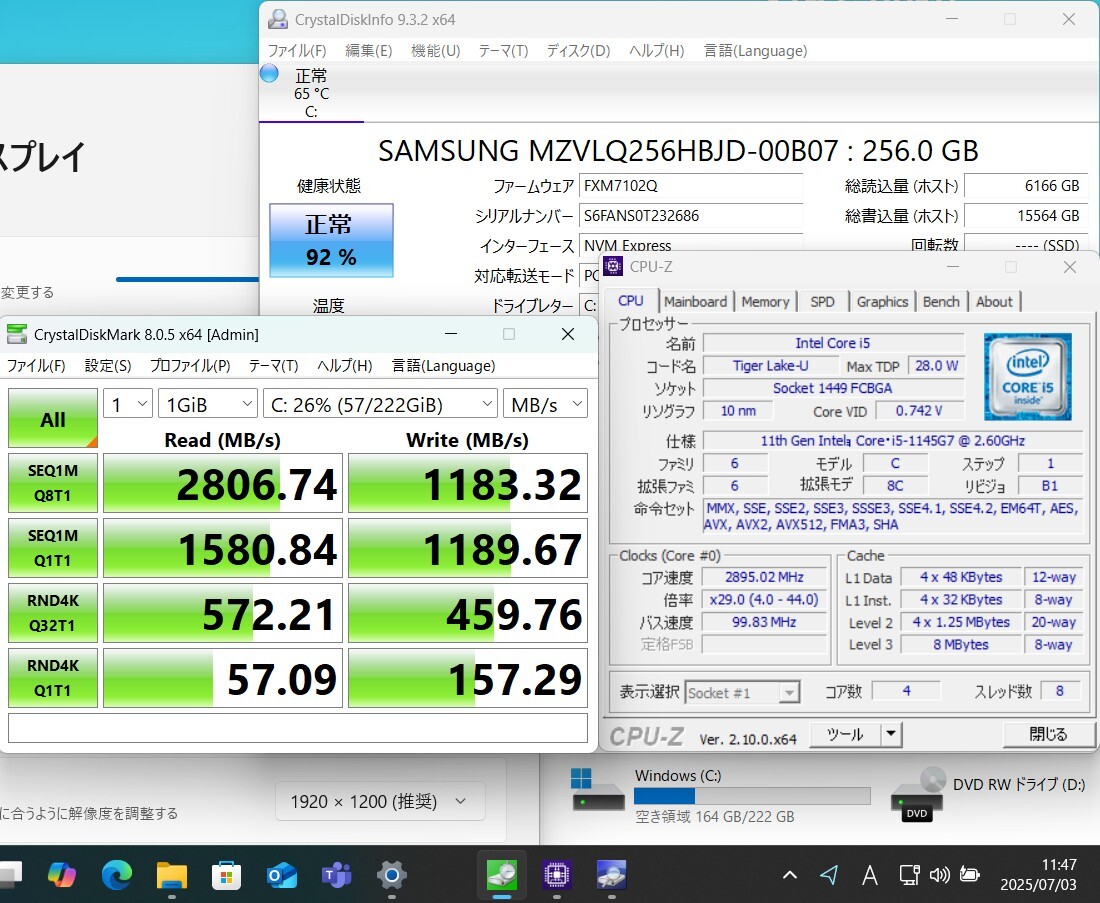
Task: Switch to the Bench tab in CPU-Z
Action: pyautogui.click(x=941, y=301)
